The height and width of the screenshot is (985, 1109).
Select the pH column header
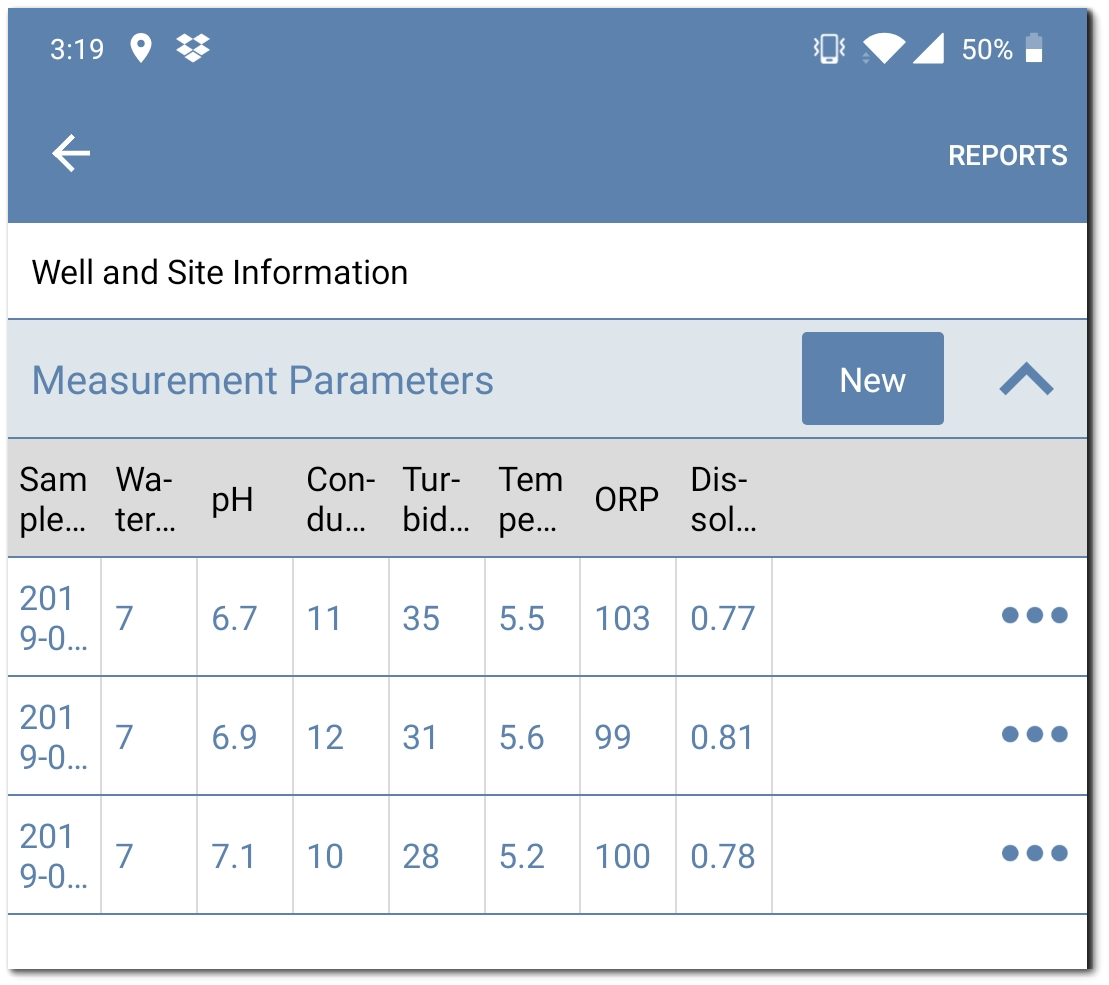coord(234,497)
